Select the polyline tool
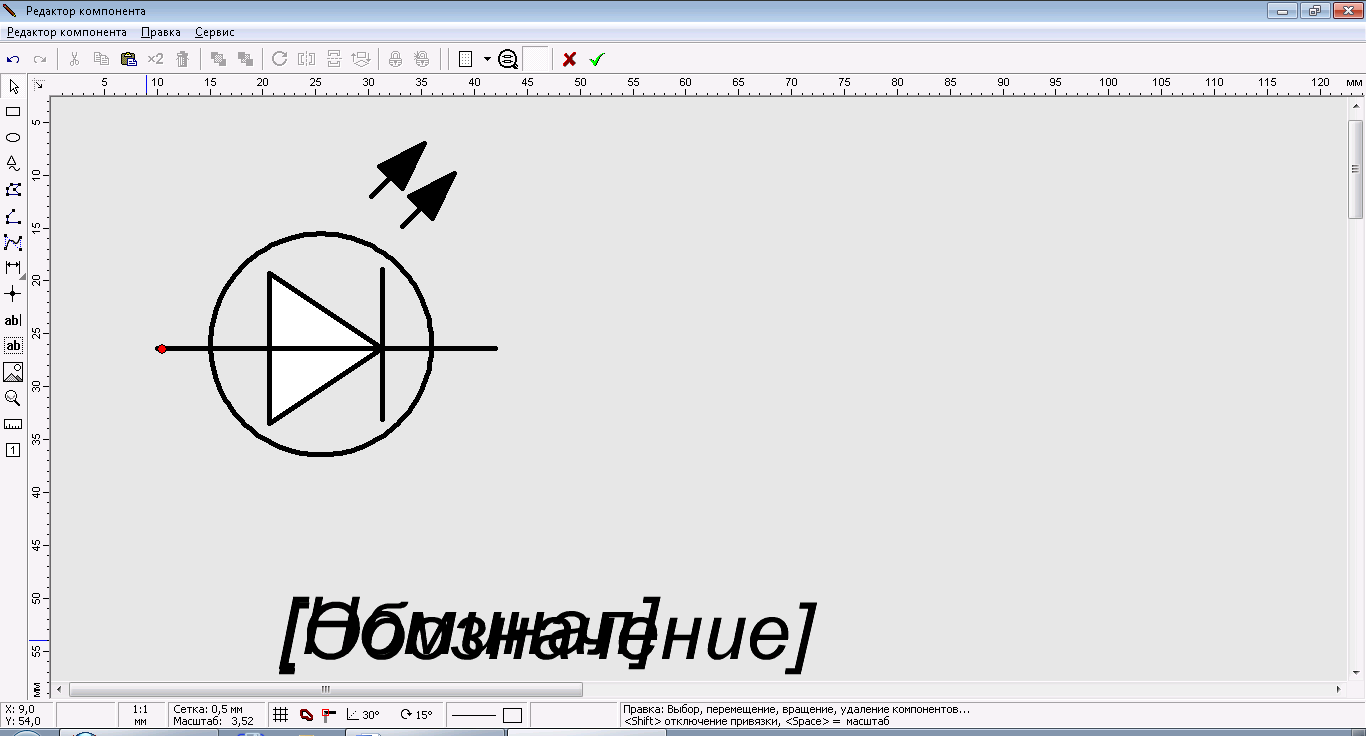Image resolution: width=1366 pixels, height=736 pixels. click(13, 216)
